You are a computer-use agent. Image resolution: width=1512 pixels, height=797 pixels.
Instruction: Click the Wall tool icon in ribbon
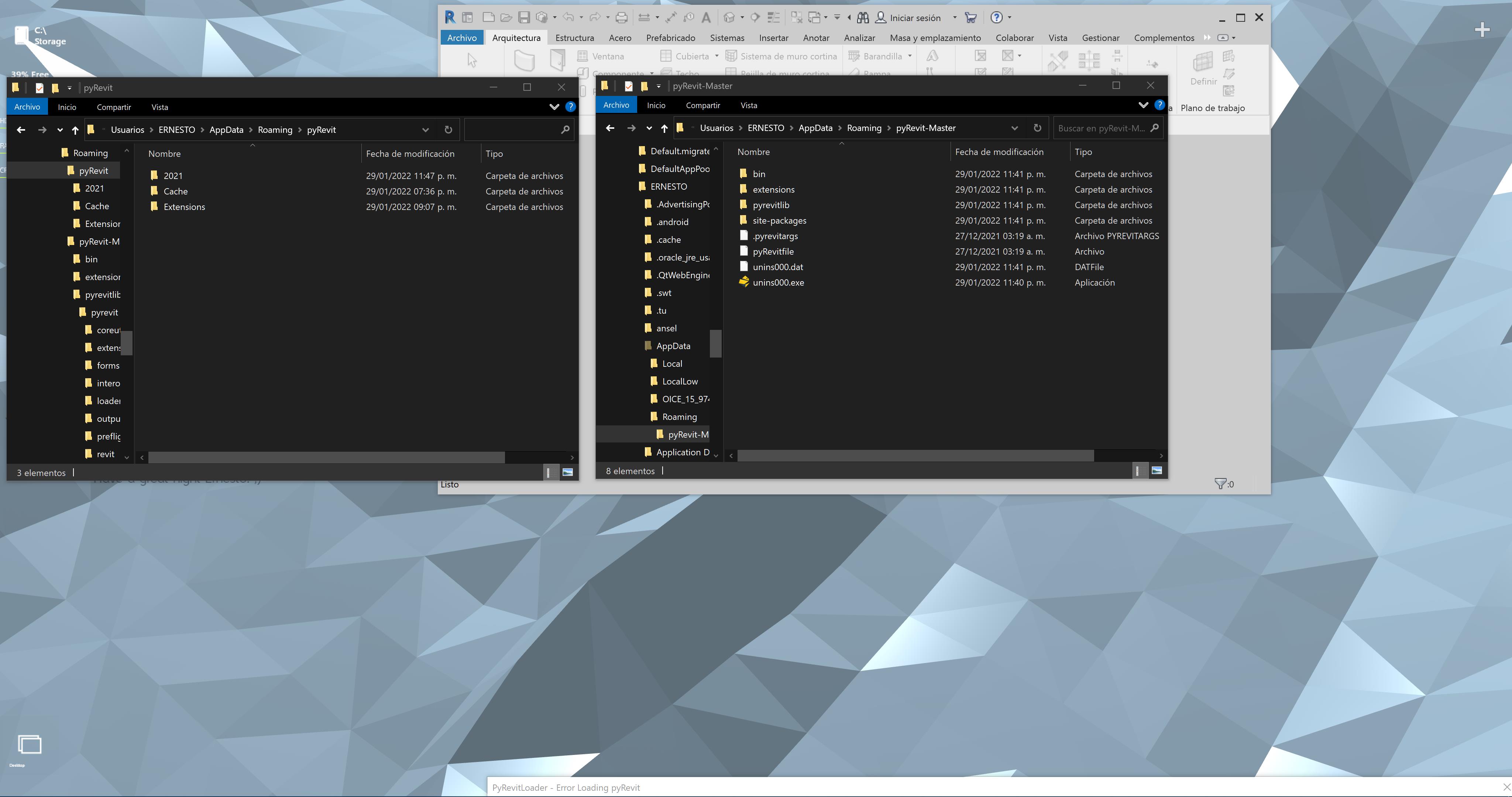click(524, 60)
